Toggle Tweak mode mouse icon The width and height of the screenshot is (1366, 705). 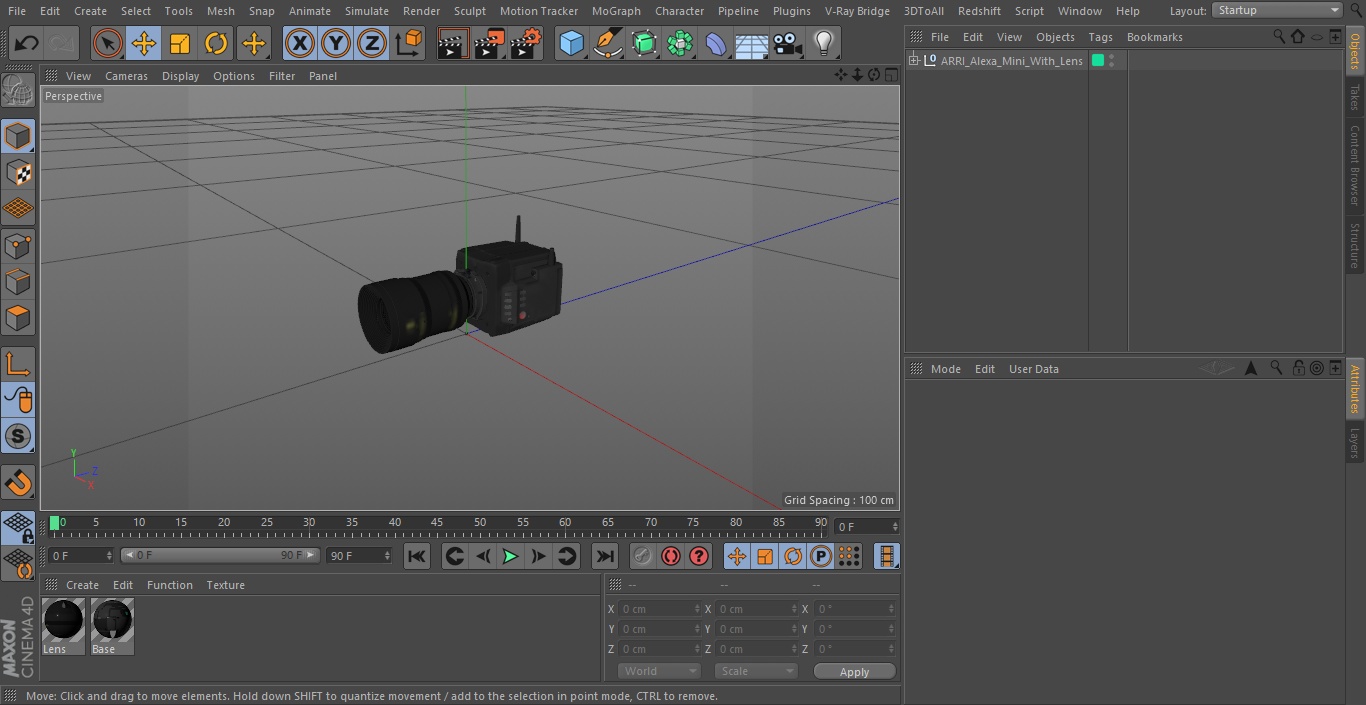pyautogui.click(x=18, y=399)
